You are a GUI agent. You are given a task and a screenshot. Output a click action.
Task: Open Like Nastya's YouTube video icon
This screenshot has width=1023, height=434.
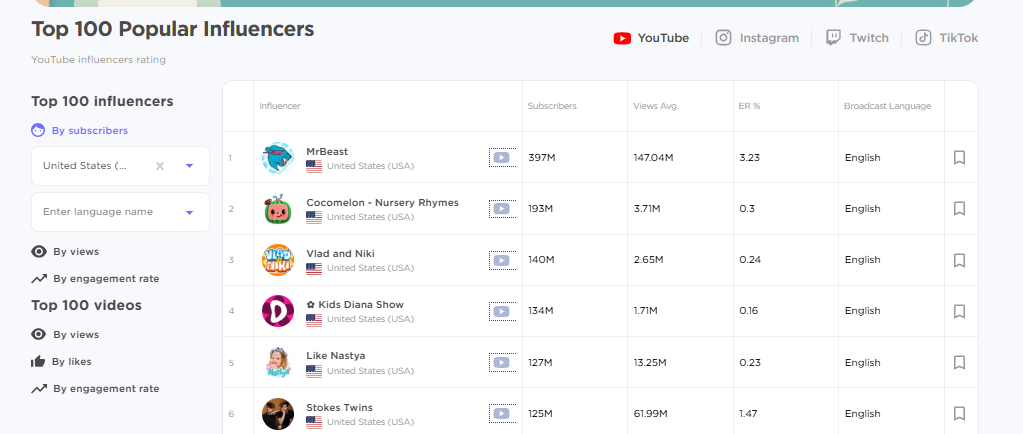[502, 362]
